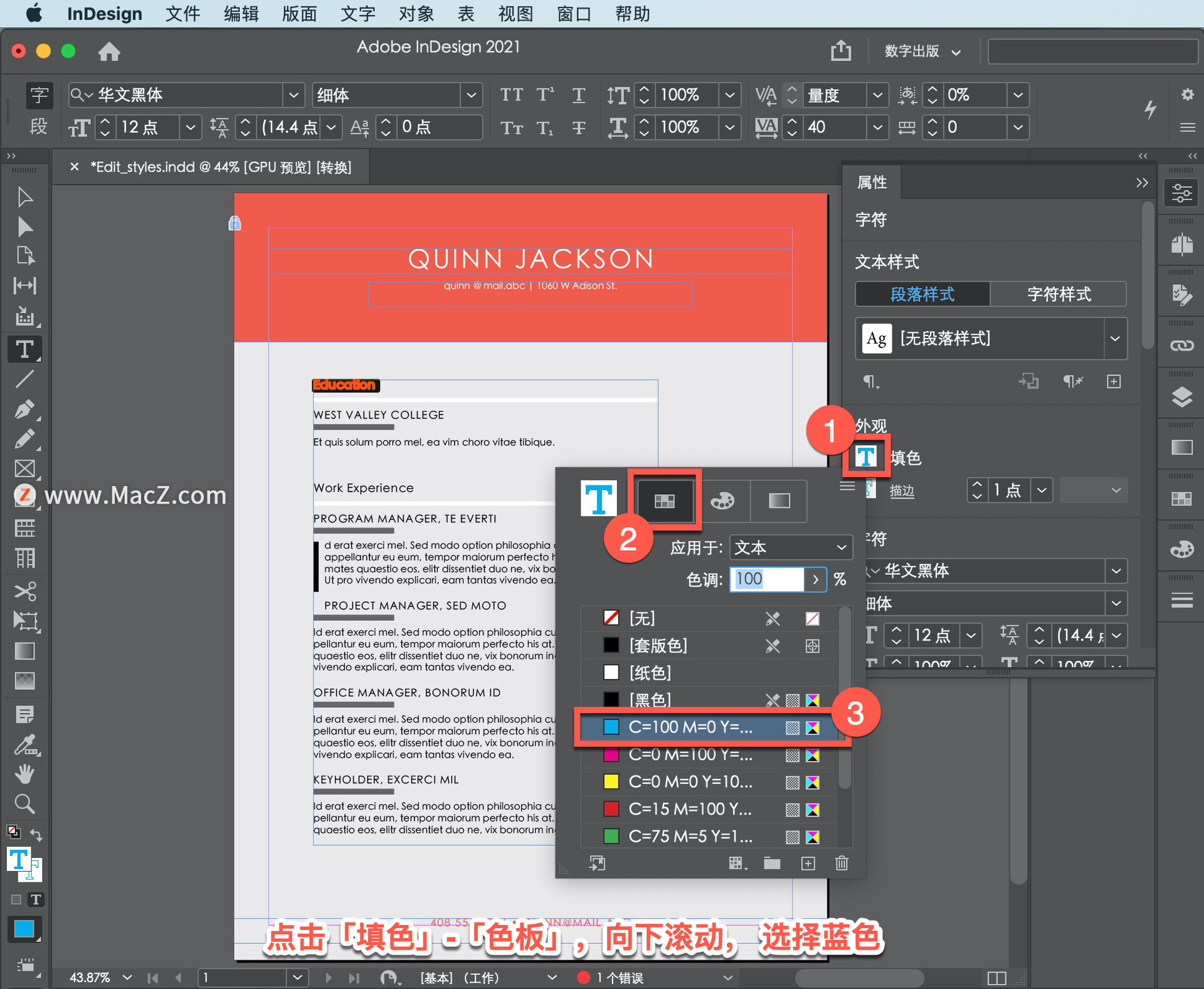This screenshot has width=1204, height=989.
Task: Open the 文字 menu
Action: tap(357, 14)
